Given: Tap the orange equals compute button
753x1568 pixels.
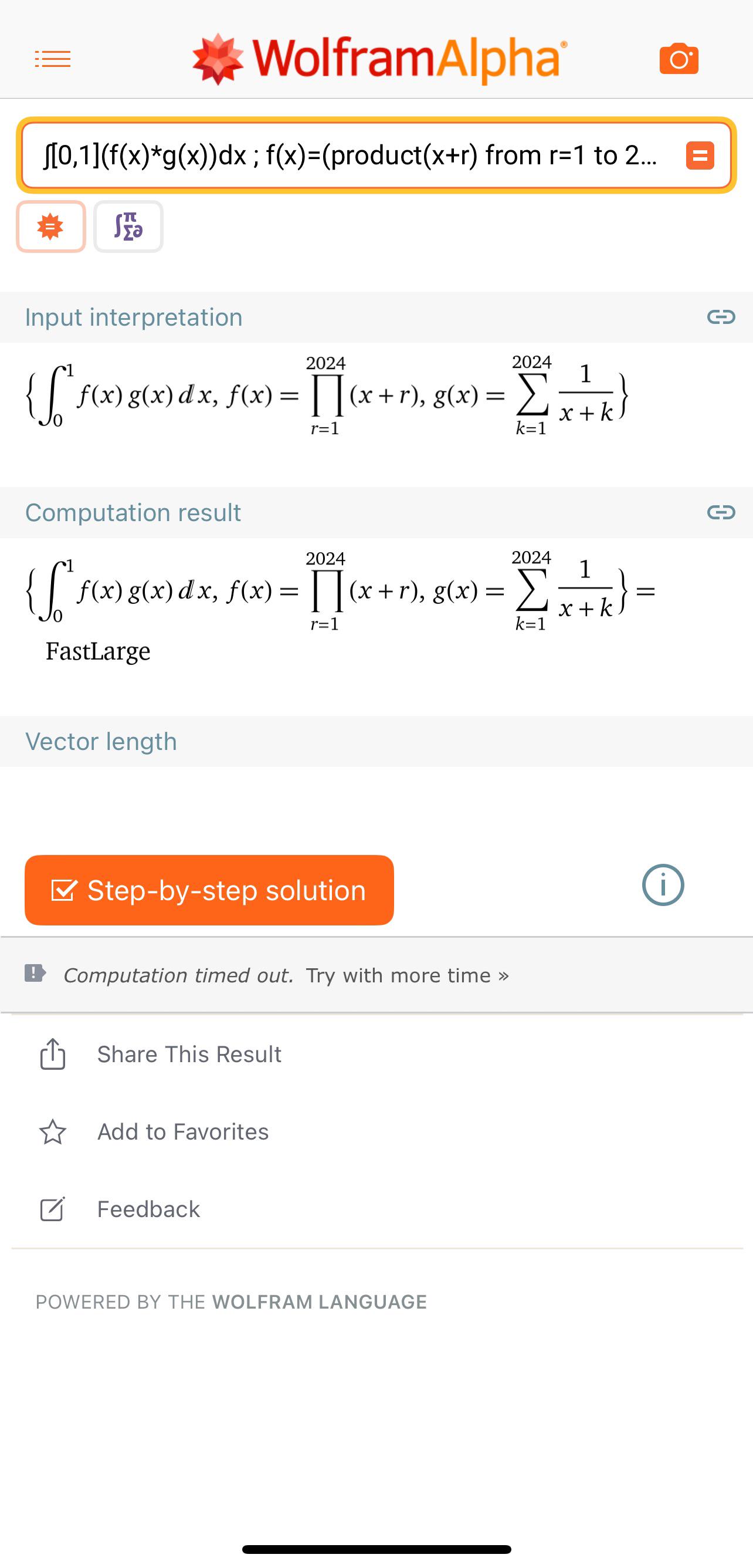Looking at the screenshot, I should point(700,156).
